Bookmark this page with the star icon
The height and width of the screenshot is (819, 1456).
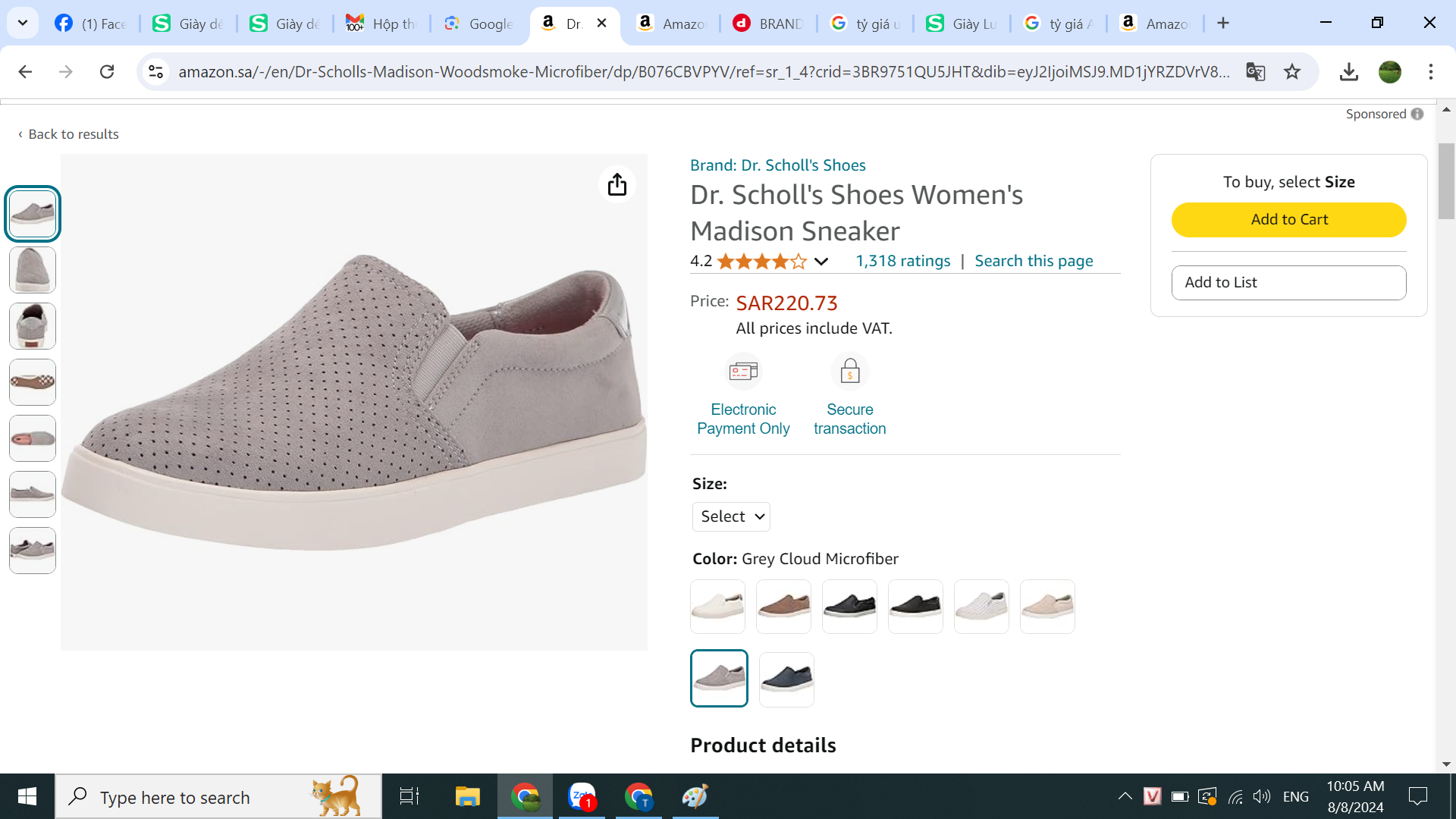click(1292, 72)
